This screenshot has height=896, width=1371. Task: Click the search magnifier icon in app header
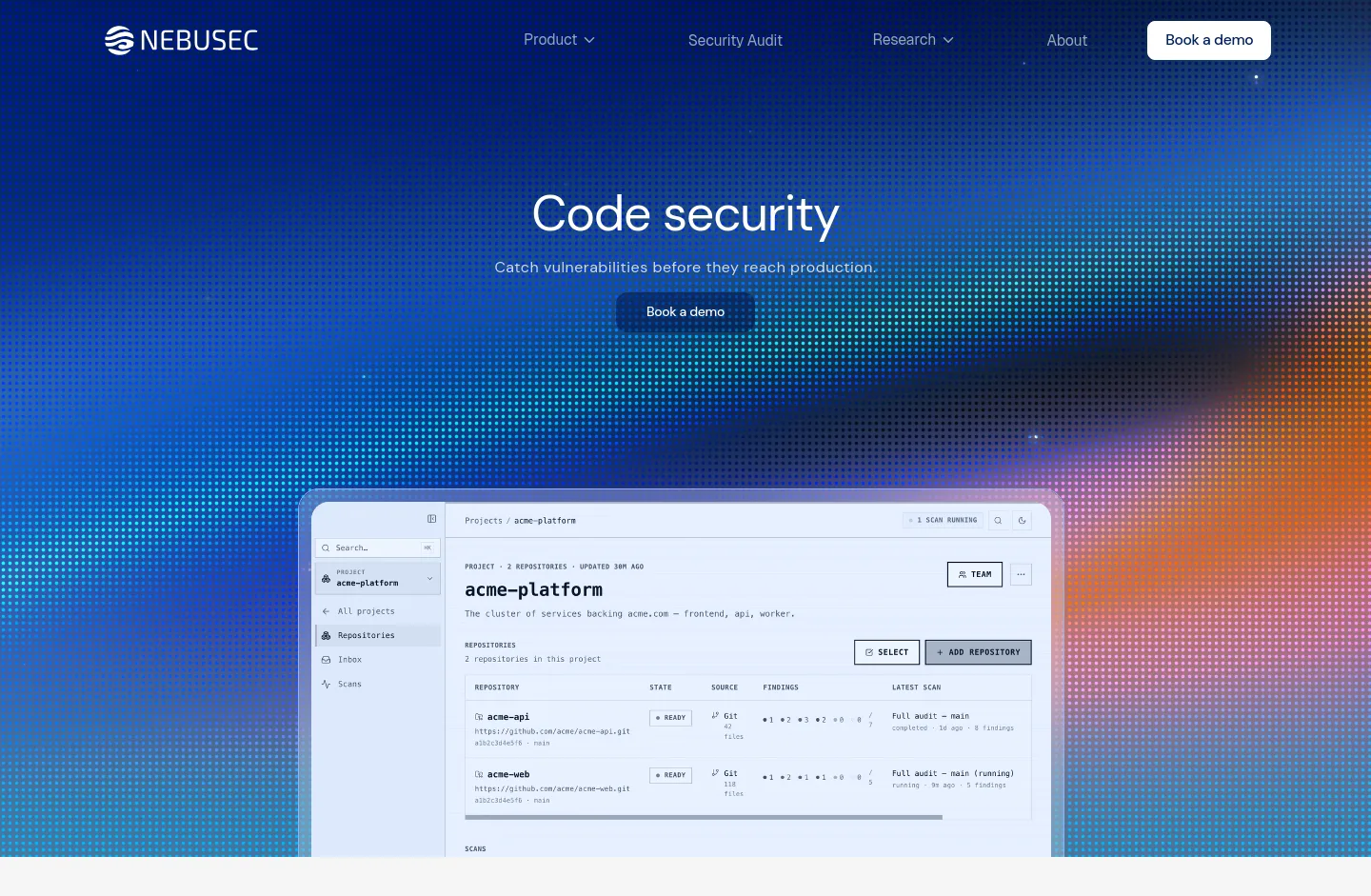coord(998,521)
